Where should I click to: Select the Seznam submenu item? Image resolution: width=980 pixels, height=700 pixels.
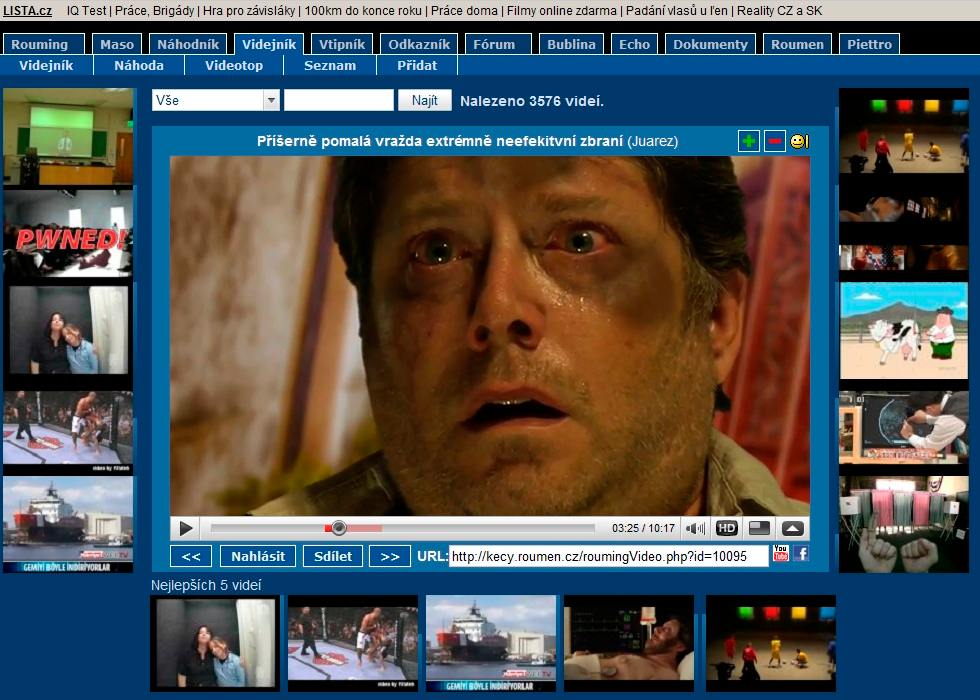tap(330, 66)
